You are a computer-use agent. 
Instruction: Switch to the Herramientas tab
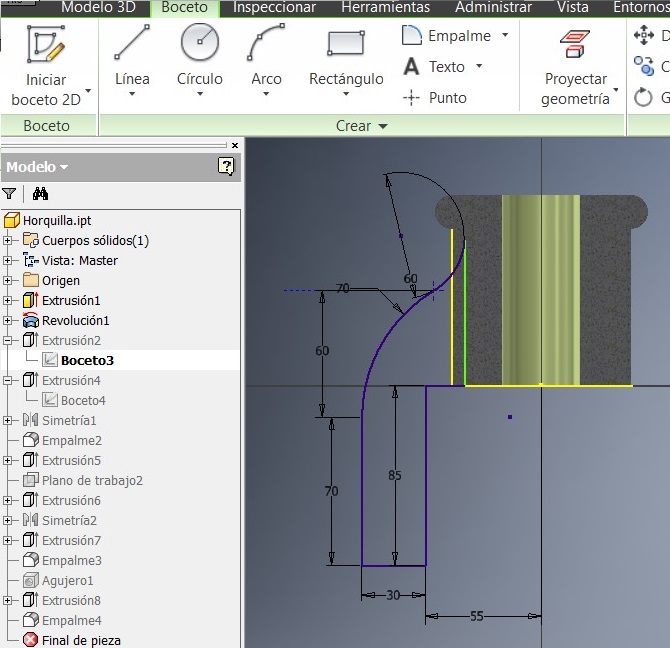coord(386,7)
